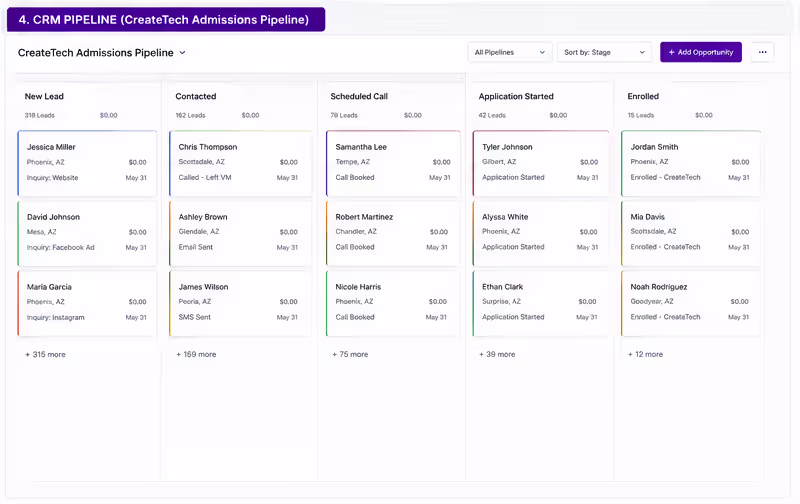The image size is (800, 504).
Task: Click Surprise, AZ location text
Action: click(502, 301)
